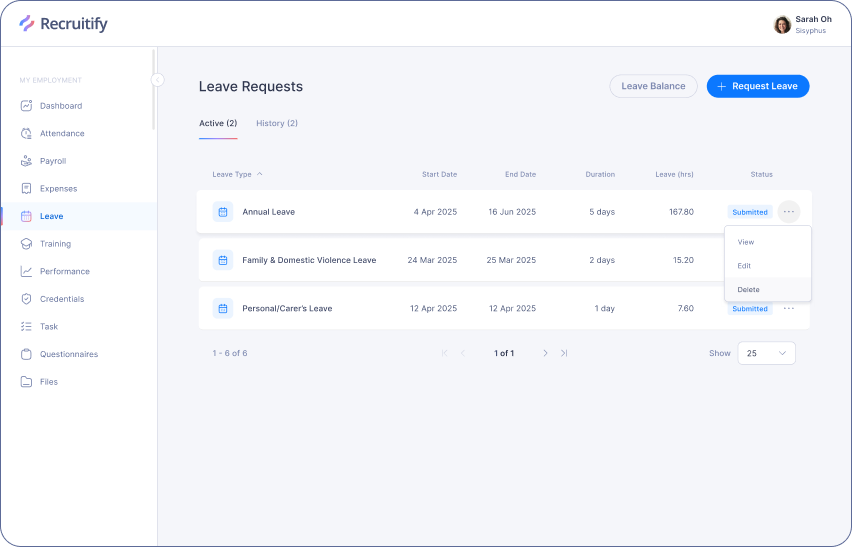Open the Dashboard sidebar icon

click(x=27, y=106)
